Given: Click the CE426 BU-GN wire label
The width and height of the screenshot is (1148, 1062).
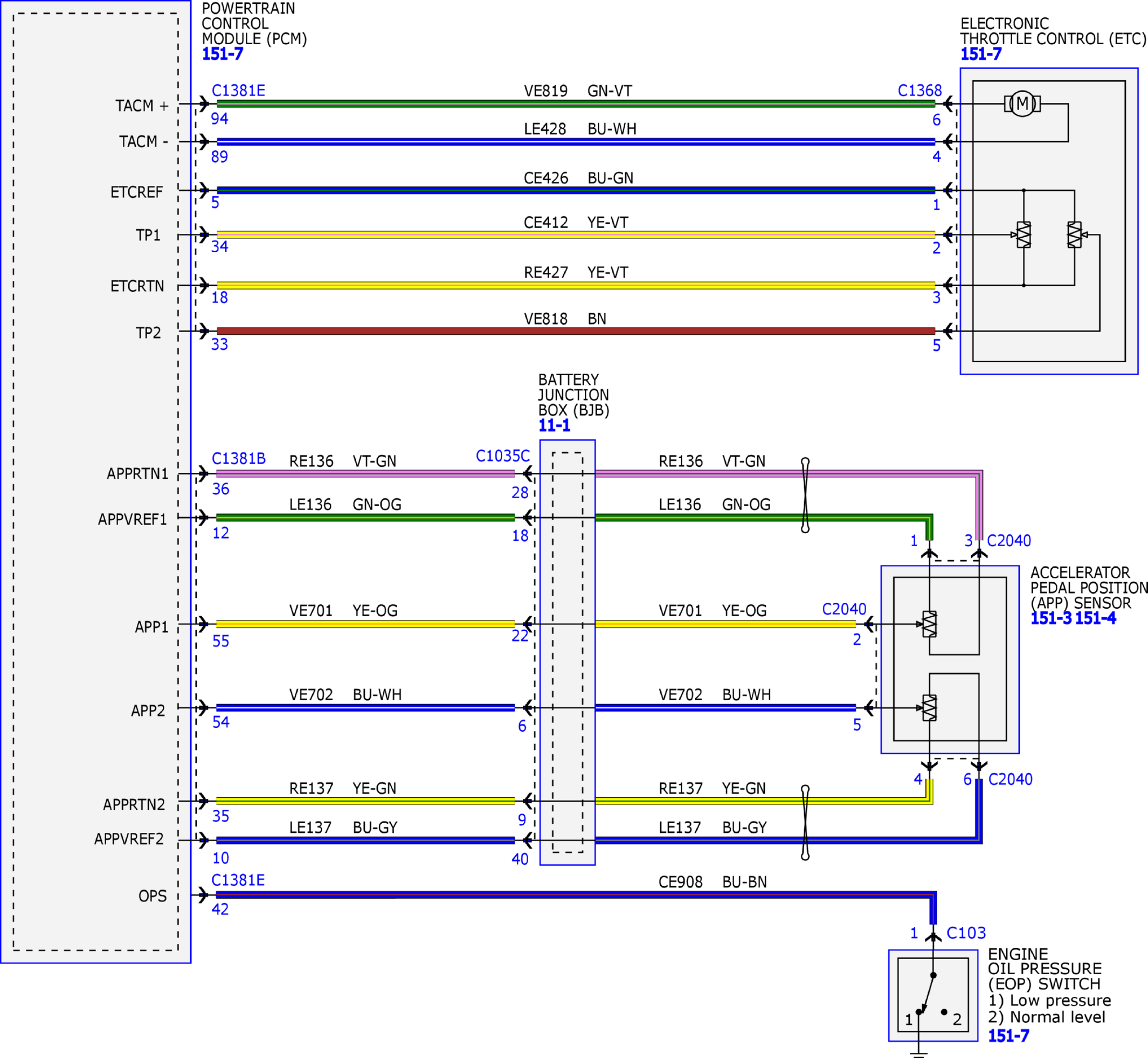Looking at the screenshot, I should click(578, 178).
